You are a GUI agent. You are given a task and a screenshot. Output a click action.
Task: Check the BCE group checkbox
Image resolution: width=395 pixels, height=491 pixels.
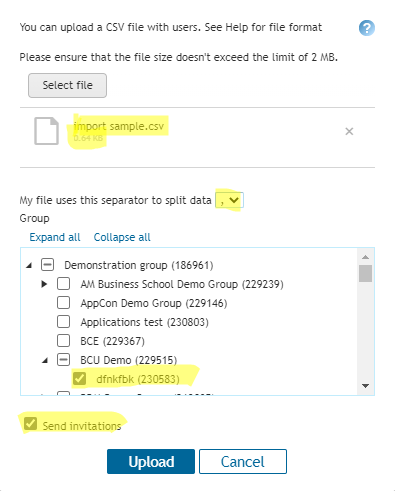coord(63,341)
